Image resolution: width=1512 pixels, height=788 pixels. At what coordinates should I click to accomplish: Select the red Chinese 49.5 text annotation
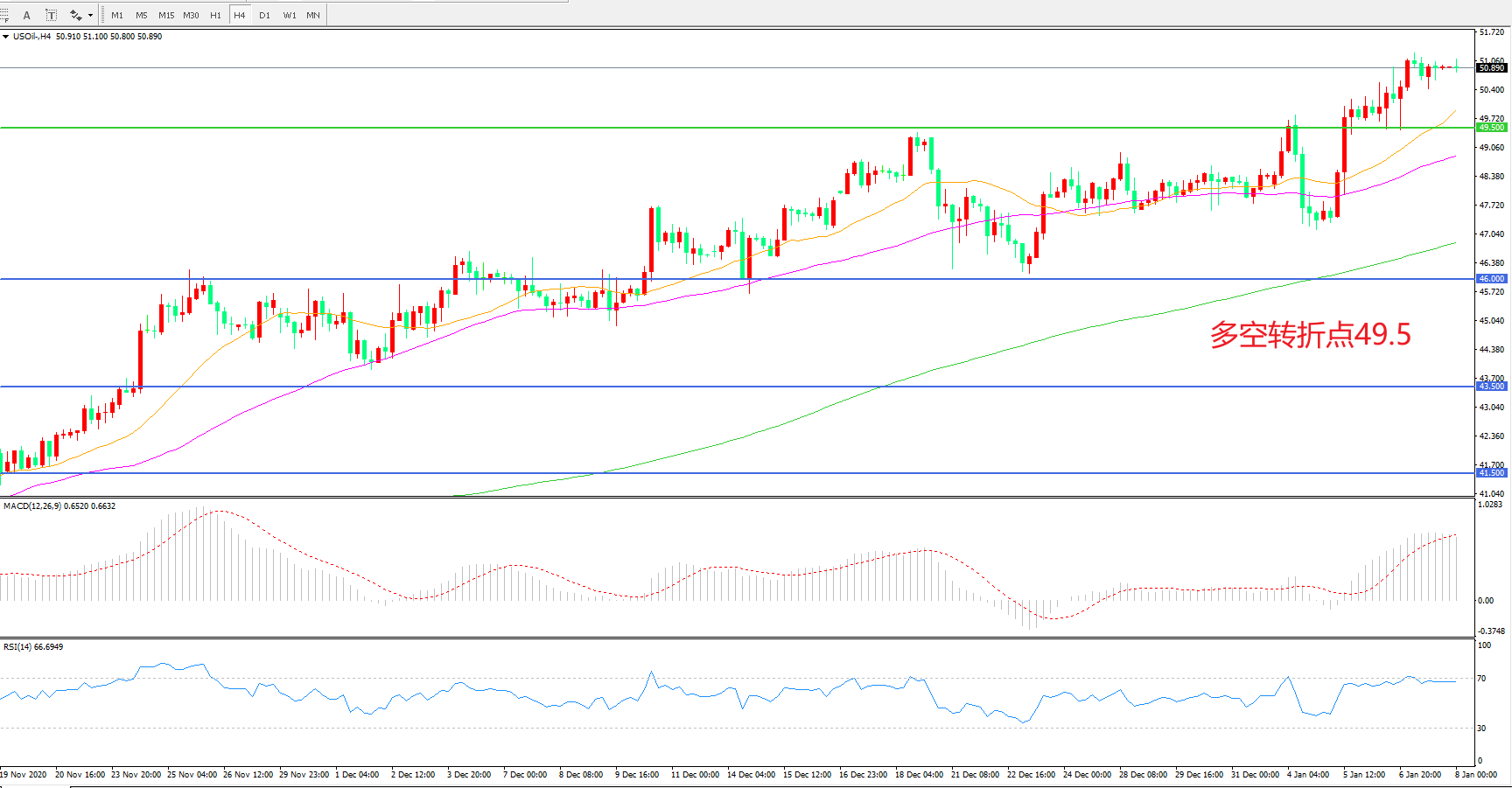pos(1310,334)
